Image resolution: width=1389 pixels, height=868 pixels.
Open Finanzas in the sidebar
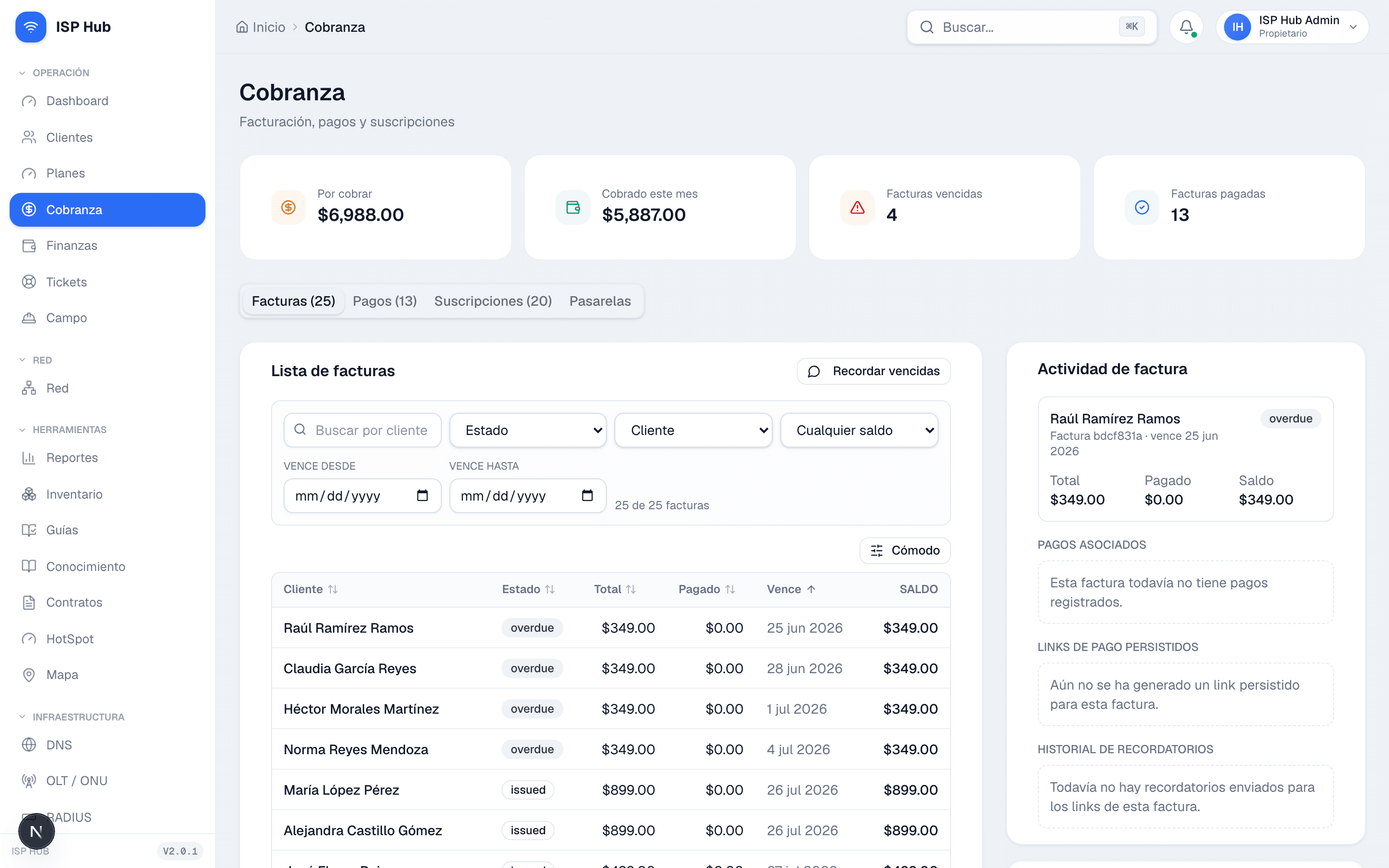tap(108, 246)
